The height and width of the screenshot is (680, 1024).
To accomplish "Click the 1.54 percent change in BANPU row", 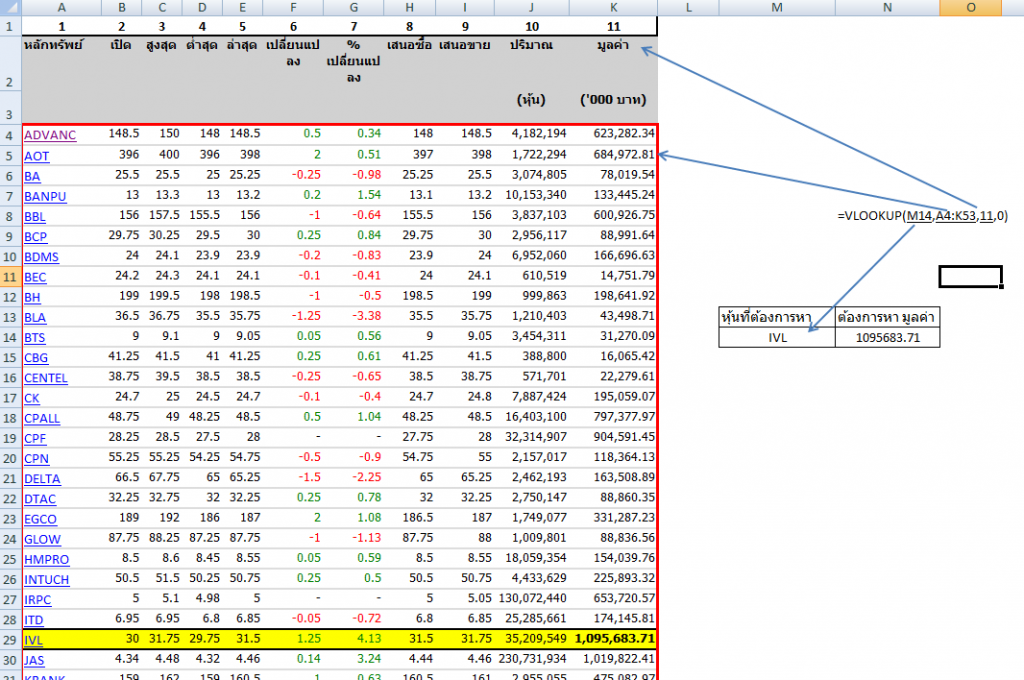I will (x=353, y=195).
